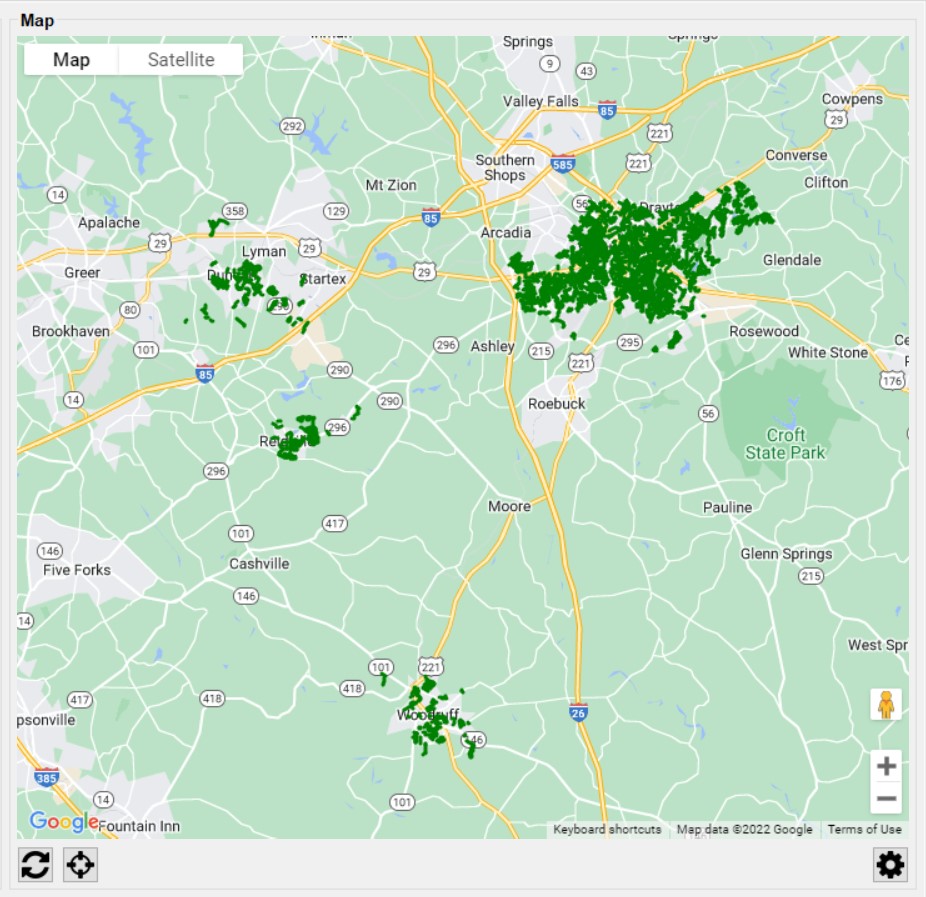The image size is (926, 897).
Task: Click the Valley Falls label
Action: (541, 102)
